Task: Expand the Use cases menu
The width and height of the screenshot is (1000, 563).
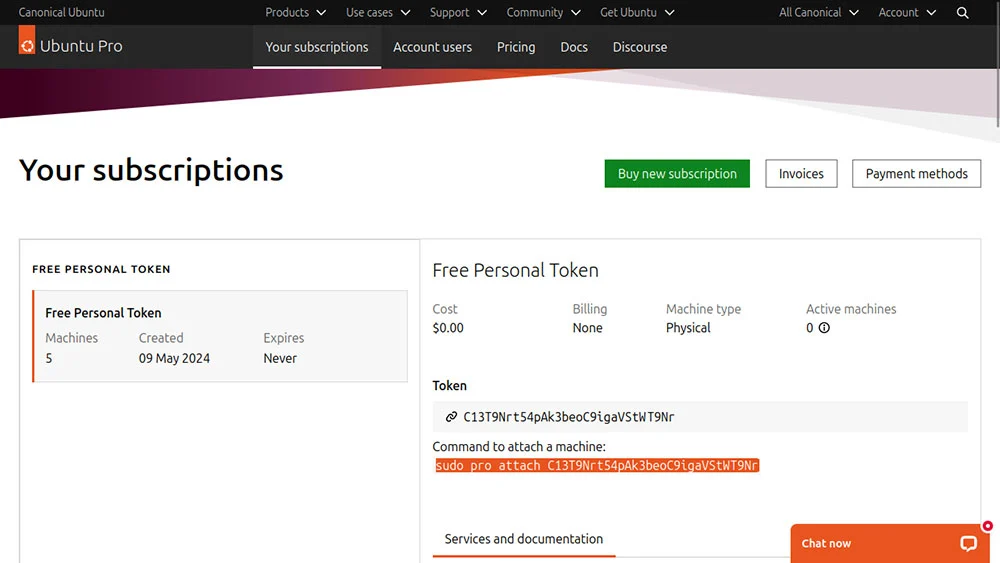Action: pyautogui.click(x=378, y=13)
